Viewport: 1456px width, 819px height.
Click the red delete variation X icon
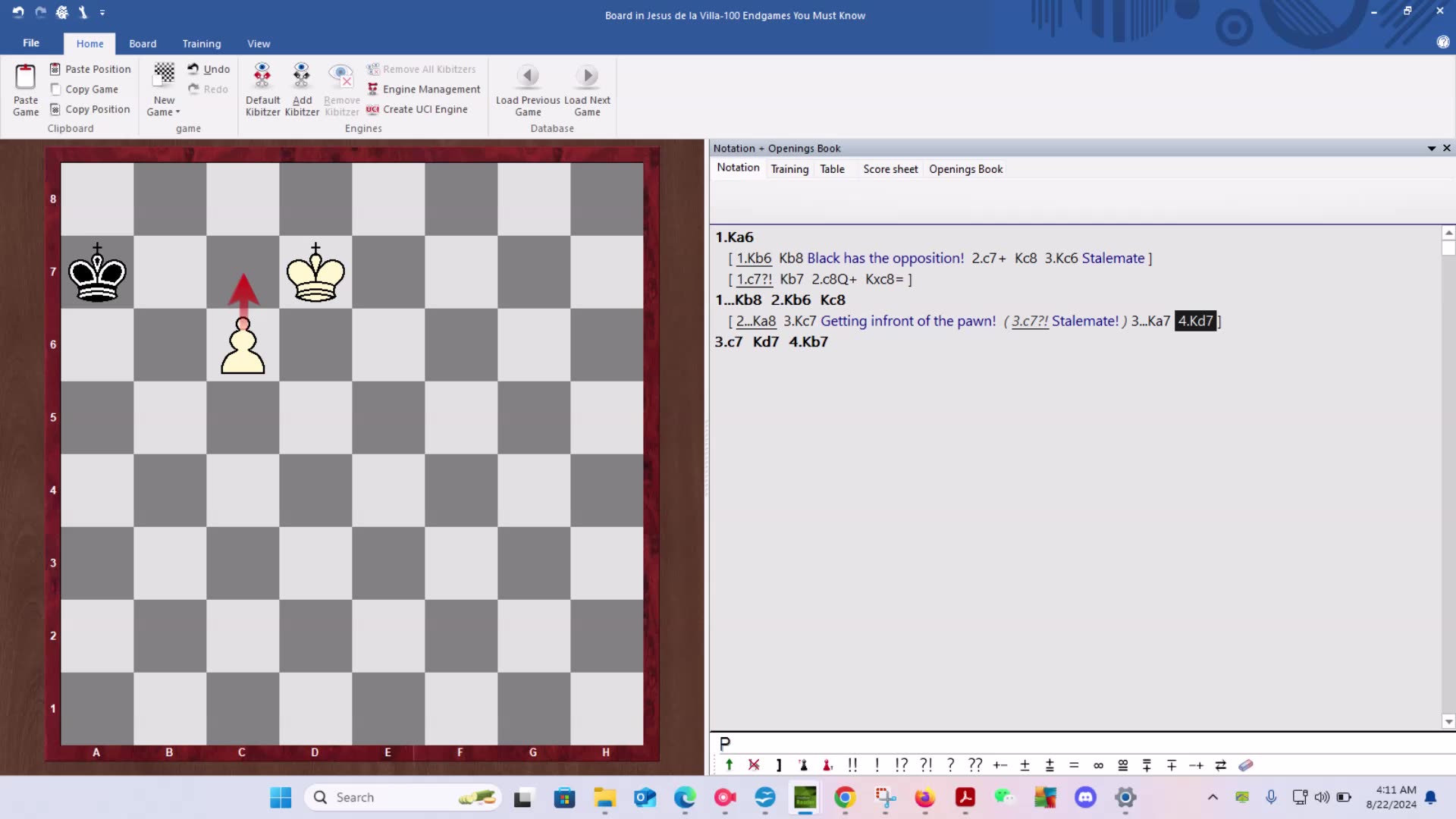(x=754, y=765)
